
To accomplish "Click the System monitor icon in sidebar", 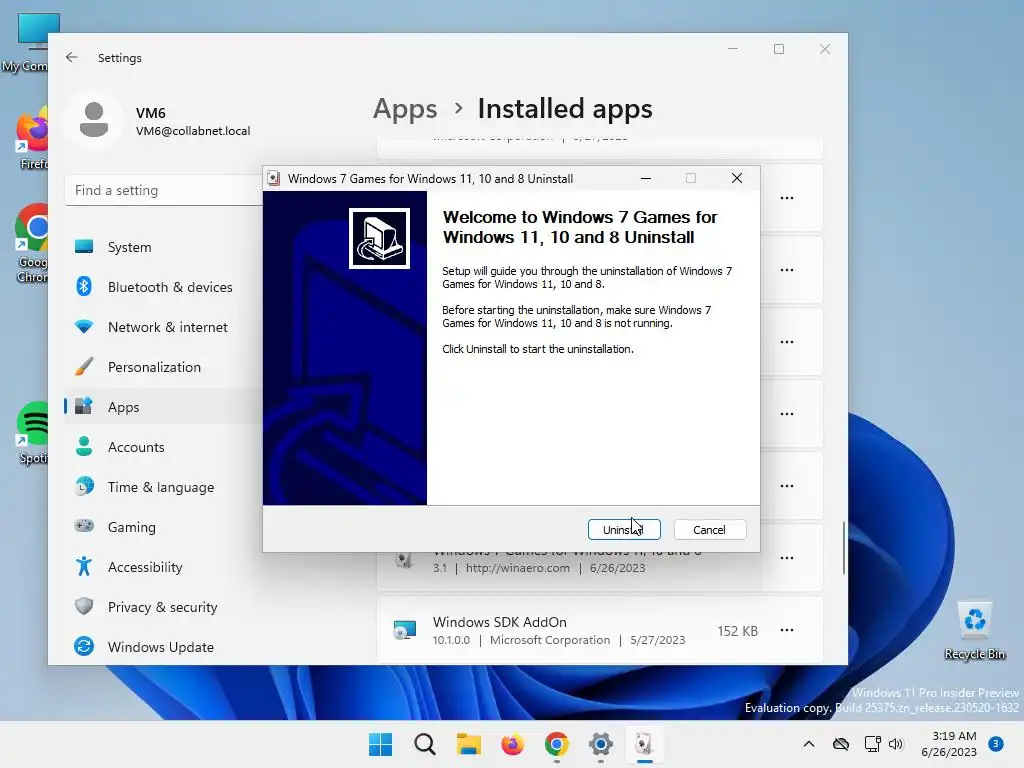I will click(x=84, y=247).
